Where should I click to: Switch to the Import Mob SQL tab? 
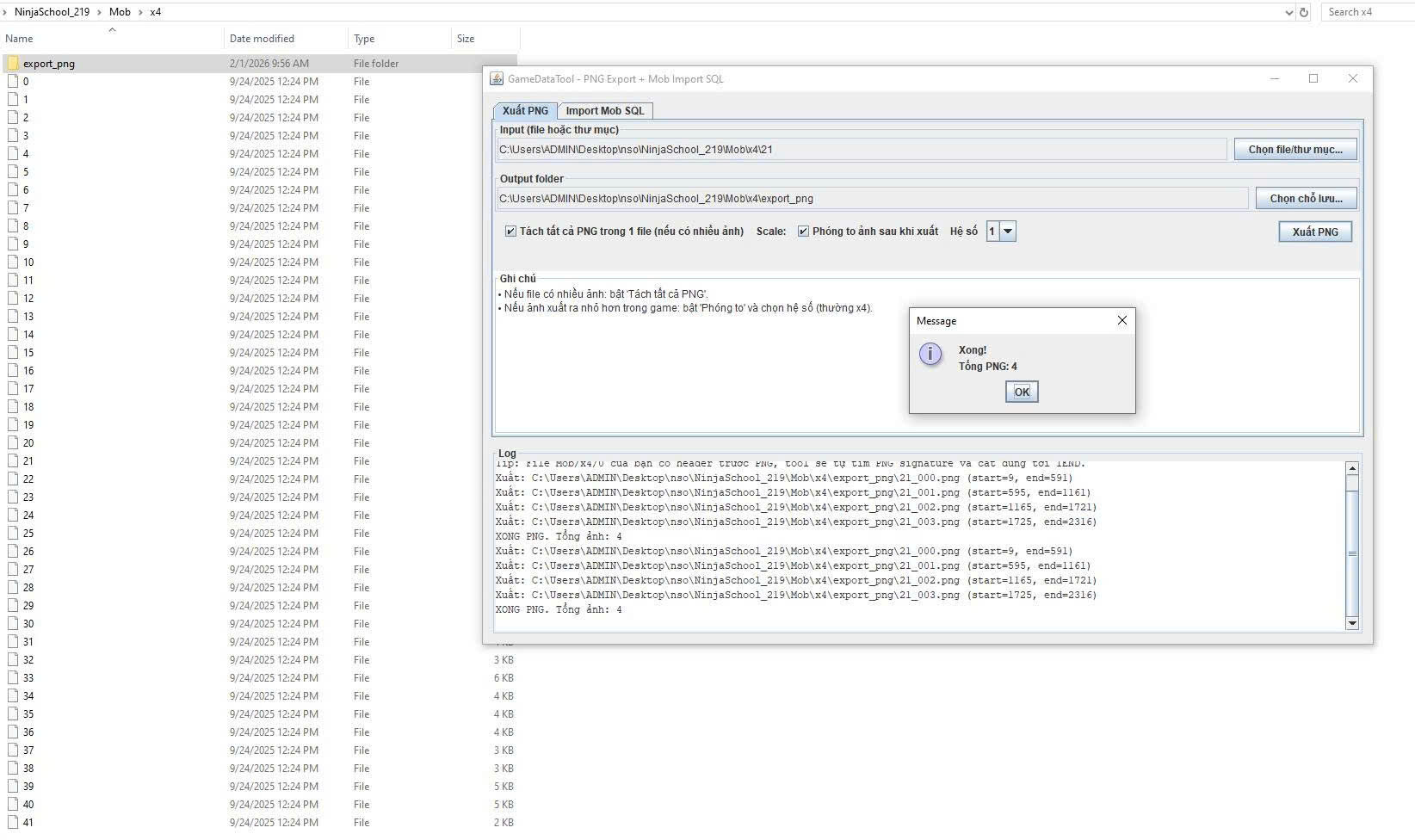click(x=604, y=110)
